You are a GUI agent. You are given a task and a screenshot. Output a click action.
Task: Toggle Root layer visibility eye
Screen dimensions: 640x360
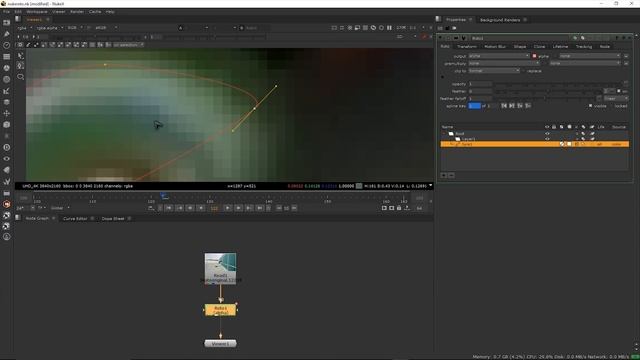(547, 133)
